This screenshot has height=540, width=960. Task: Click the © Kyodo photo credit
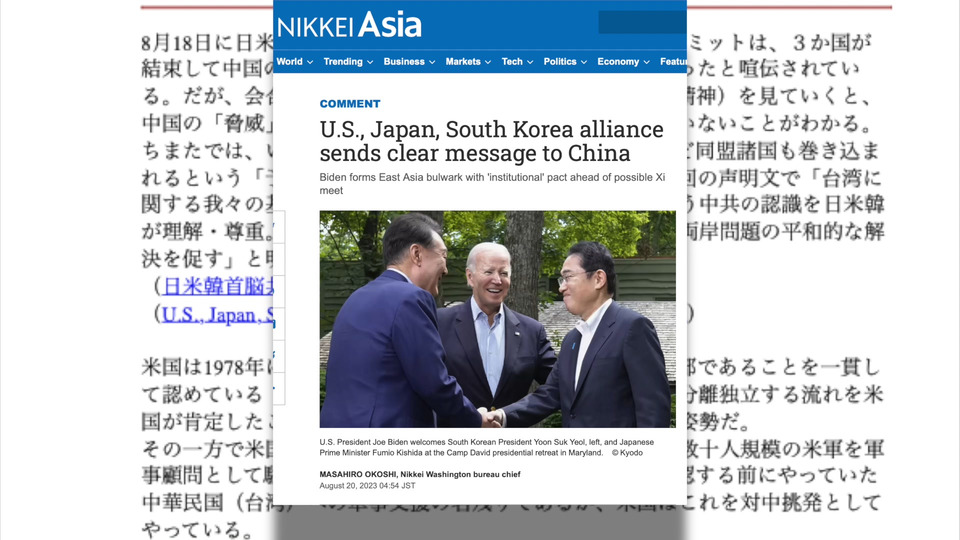tap(627, 453)
